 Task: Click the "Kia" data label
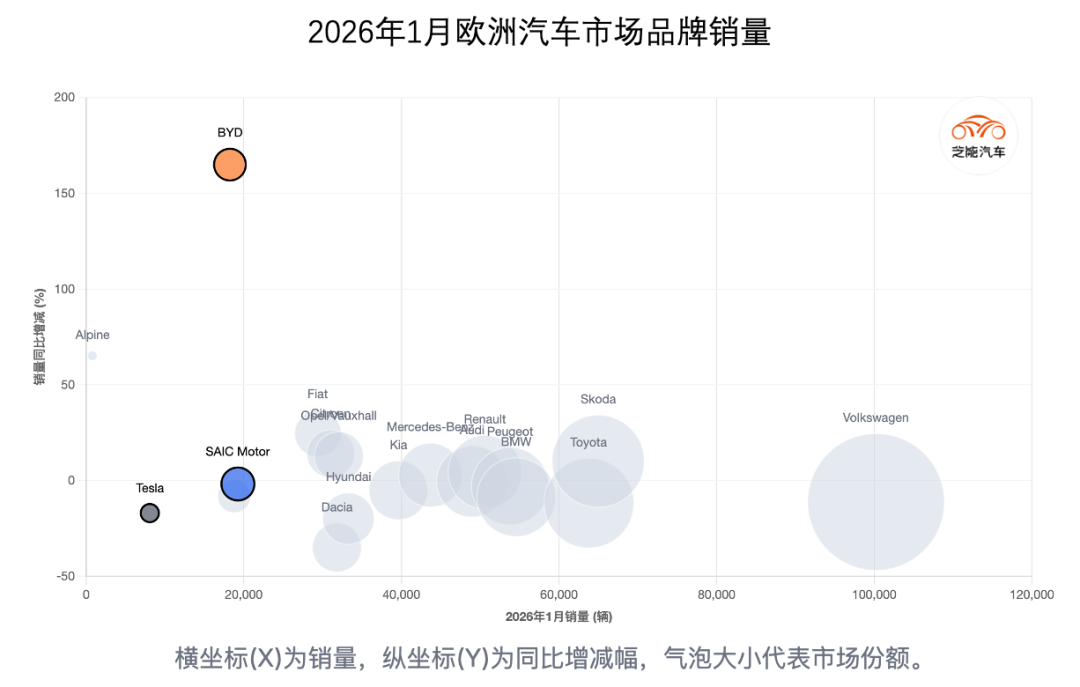pyautogui.click(x=398, y=445)
